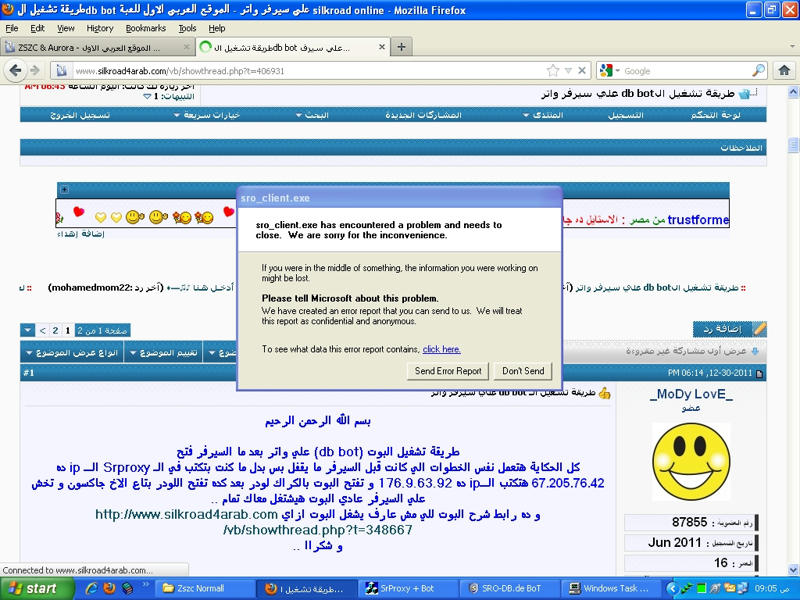800x600 pixels.
Task: Click the smiley face avatar image
Action: (x=691, y=462)
